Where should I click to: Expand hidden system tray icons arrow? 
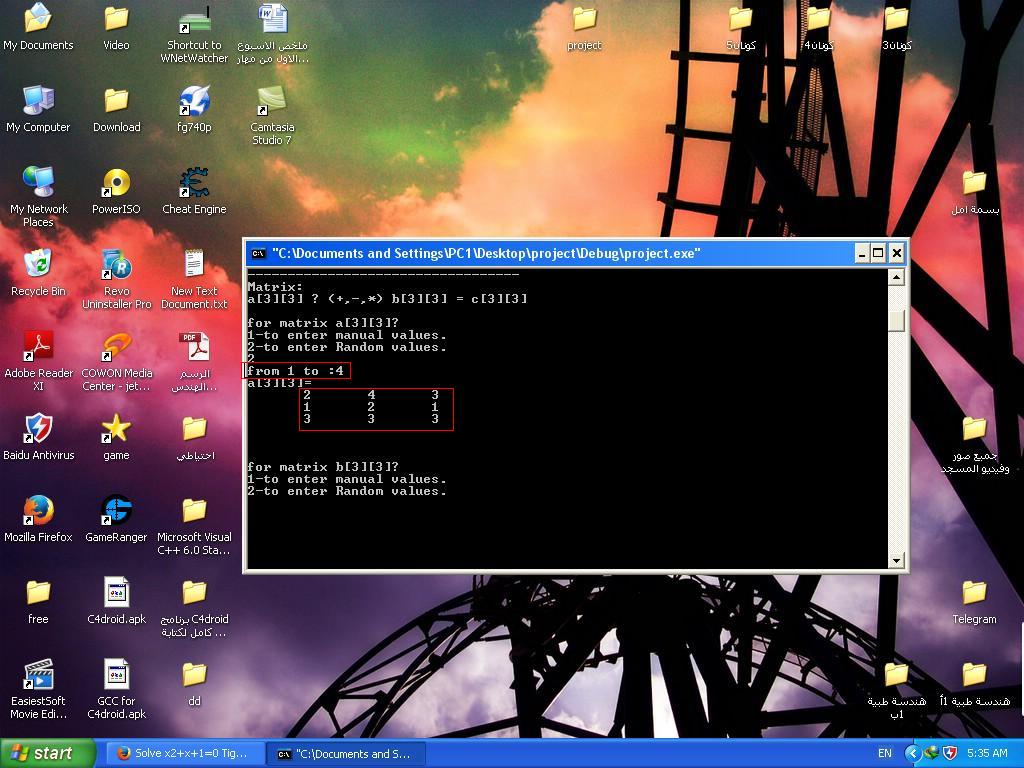tap(912, 753)
